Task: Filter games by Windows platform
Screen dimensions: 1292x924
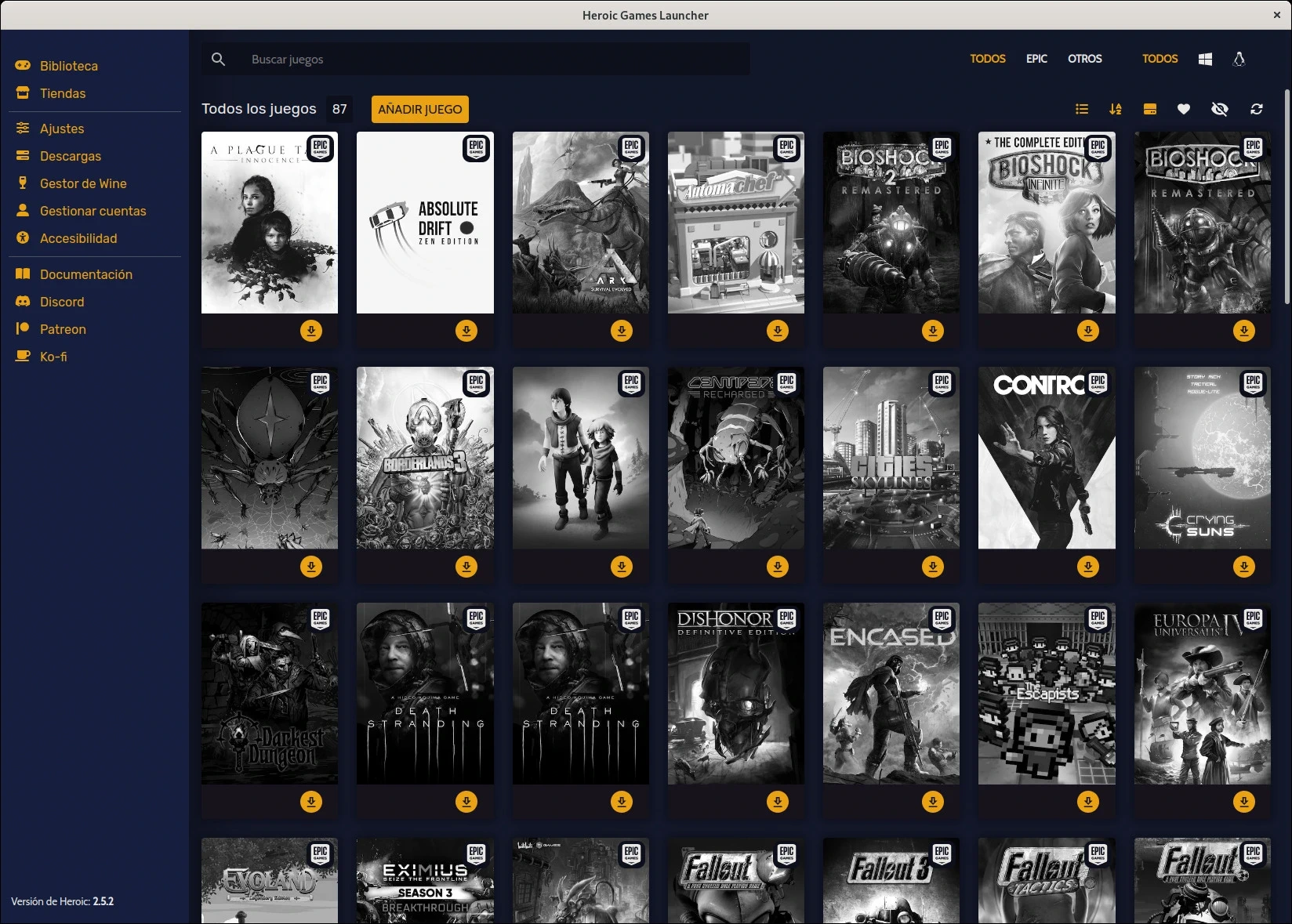Action: coord(1205,59)
